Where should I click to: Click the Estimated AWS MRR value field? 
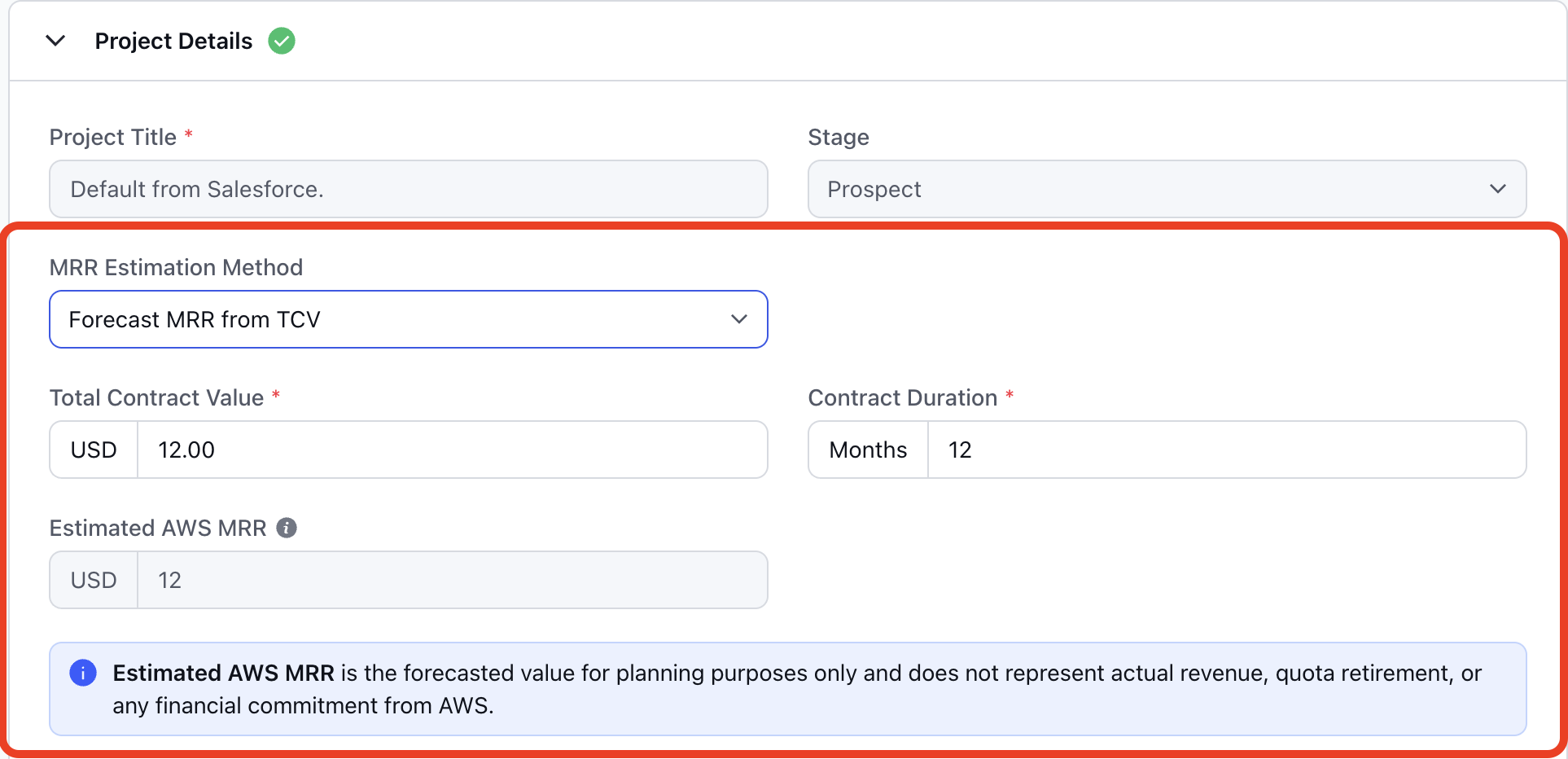(x=453, y=580)
